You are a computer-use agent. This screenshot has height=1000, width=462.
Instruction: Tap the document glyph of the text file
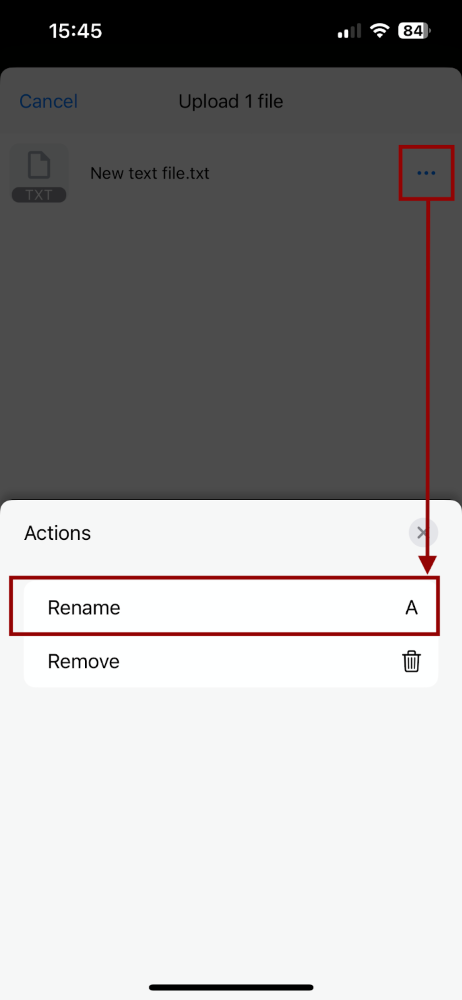click(39, 165)
